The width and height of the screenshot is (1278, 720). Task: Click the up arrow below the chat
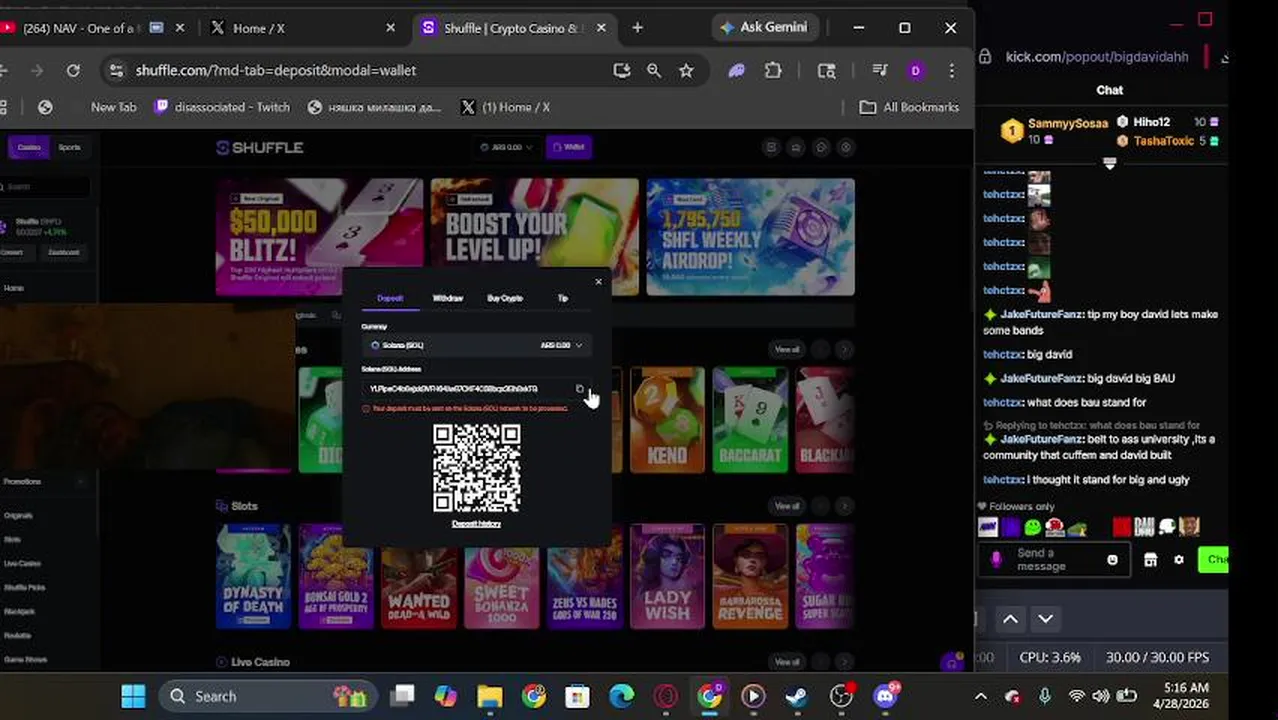1010,619
